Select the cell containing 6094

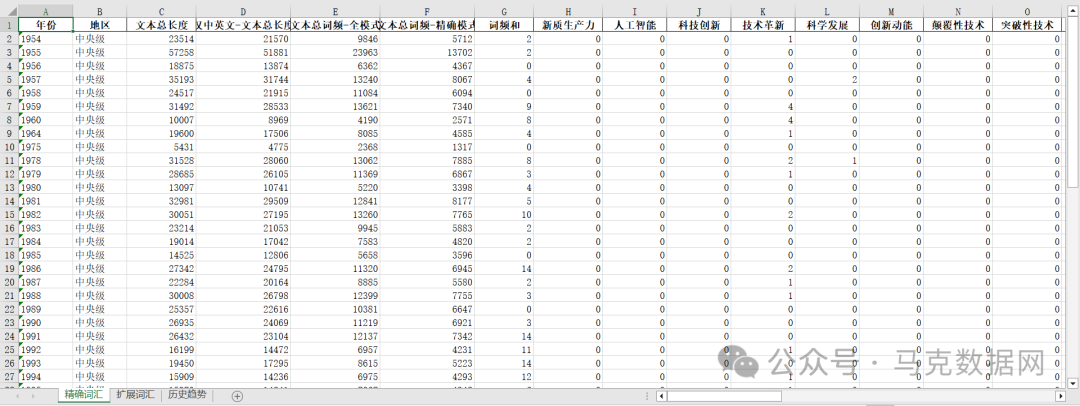pyautogui.click(x=427, y=93)
